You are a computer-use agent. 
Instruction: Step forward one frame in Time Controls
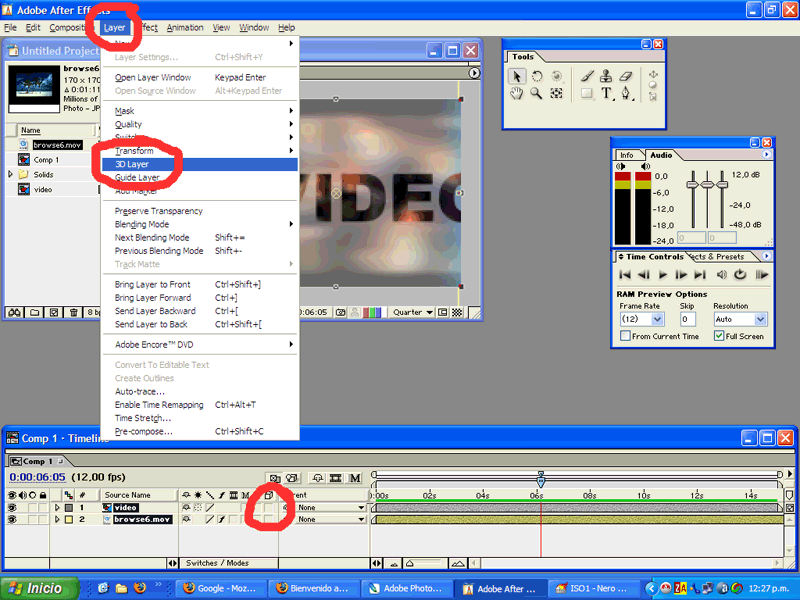coord(681,275)
